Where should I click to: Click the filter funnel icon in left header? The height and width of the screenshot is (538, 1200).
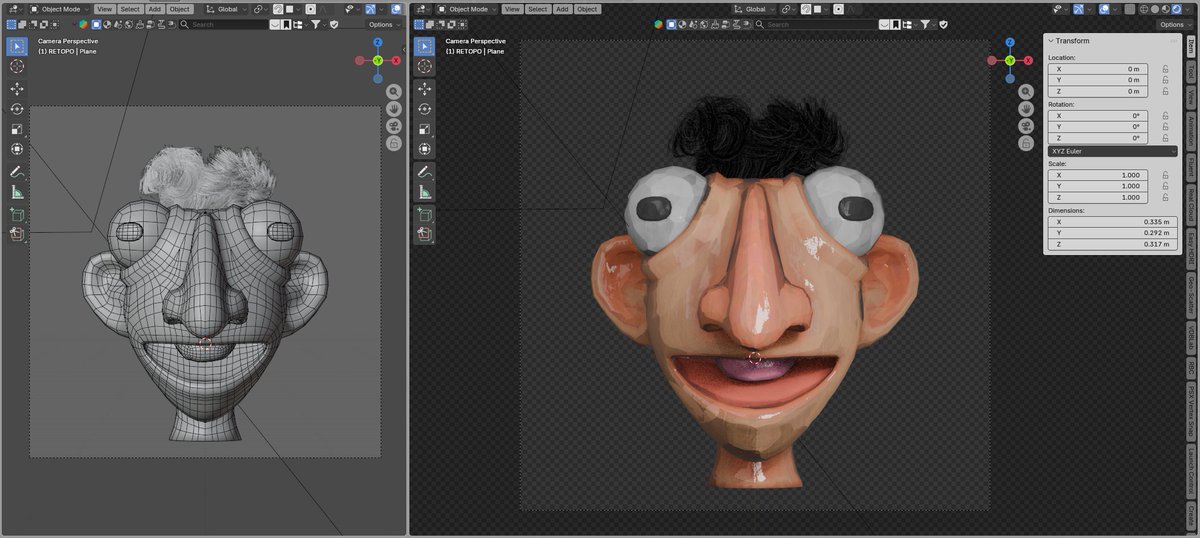coord(315,24)
